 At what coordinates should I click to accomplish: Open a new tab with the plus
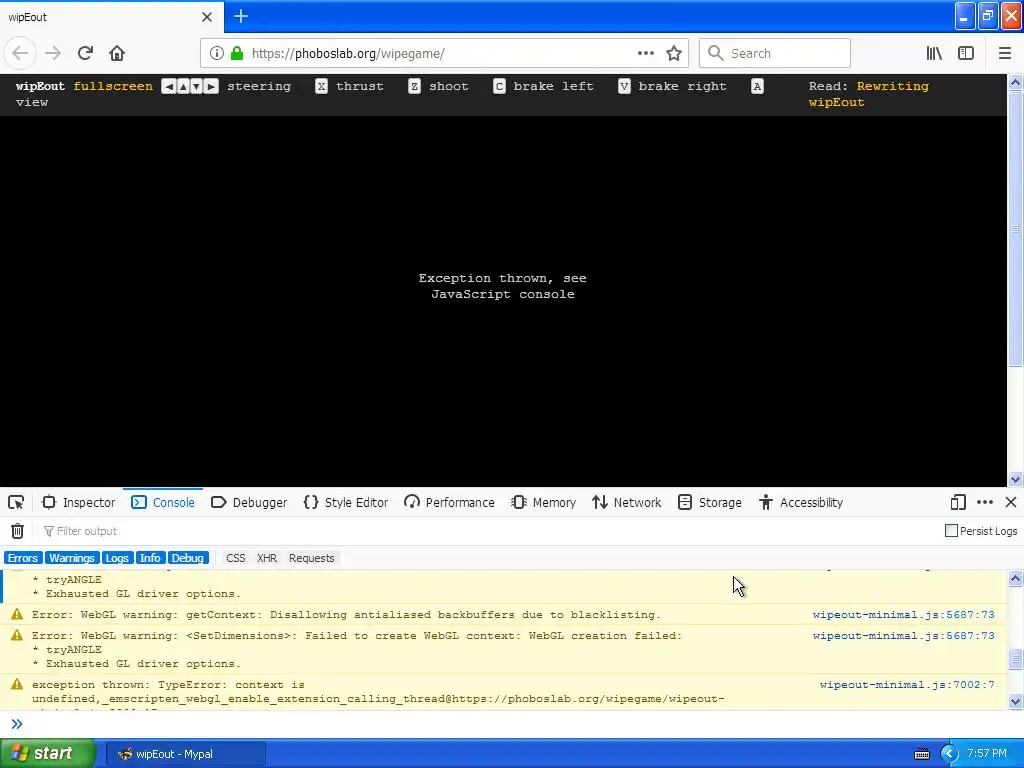coord(241,16)
